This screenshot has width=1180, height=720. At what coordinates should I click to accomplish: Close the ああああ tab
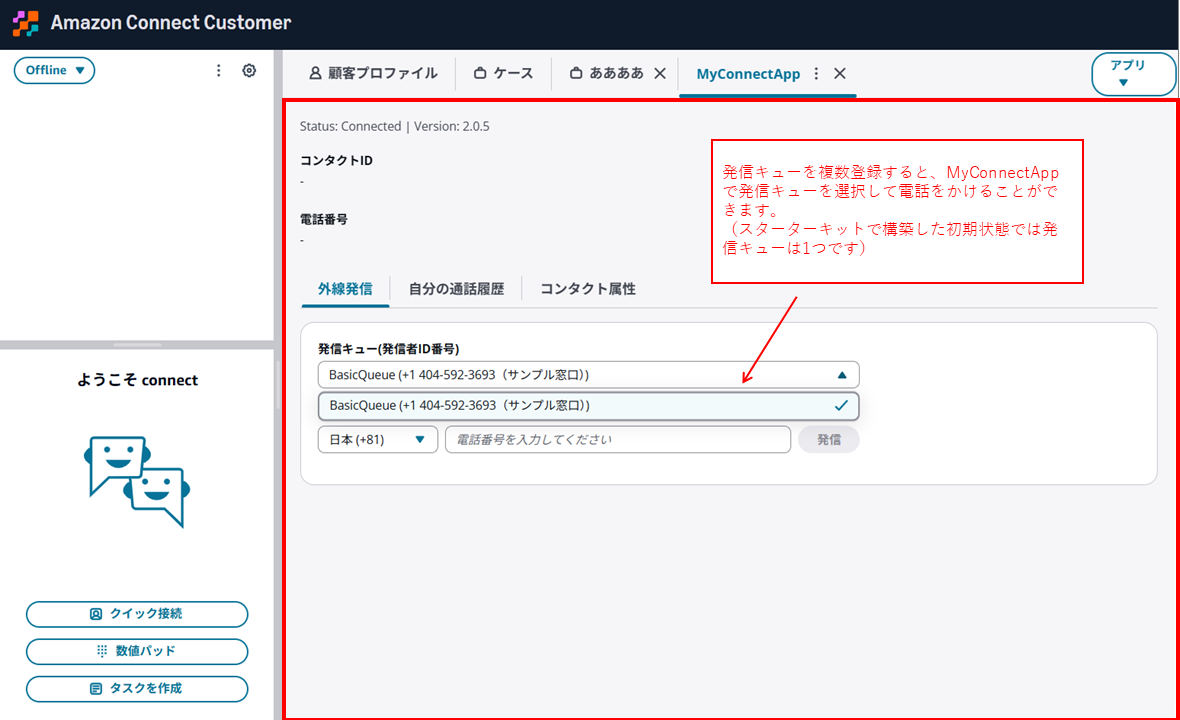[660, 73]
